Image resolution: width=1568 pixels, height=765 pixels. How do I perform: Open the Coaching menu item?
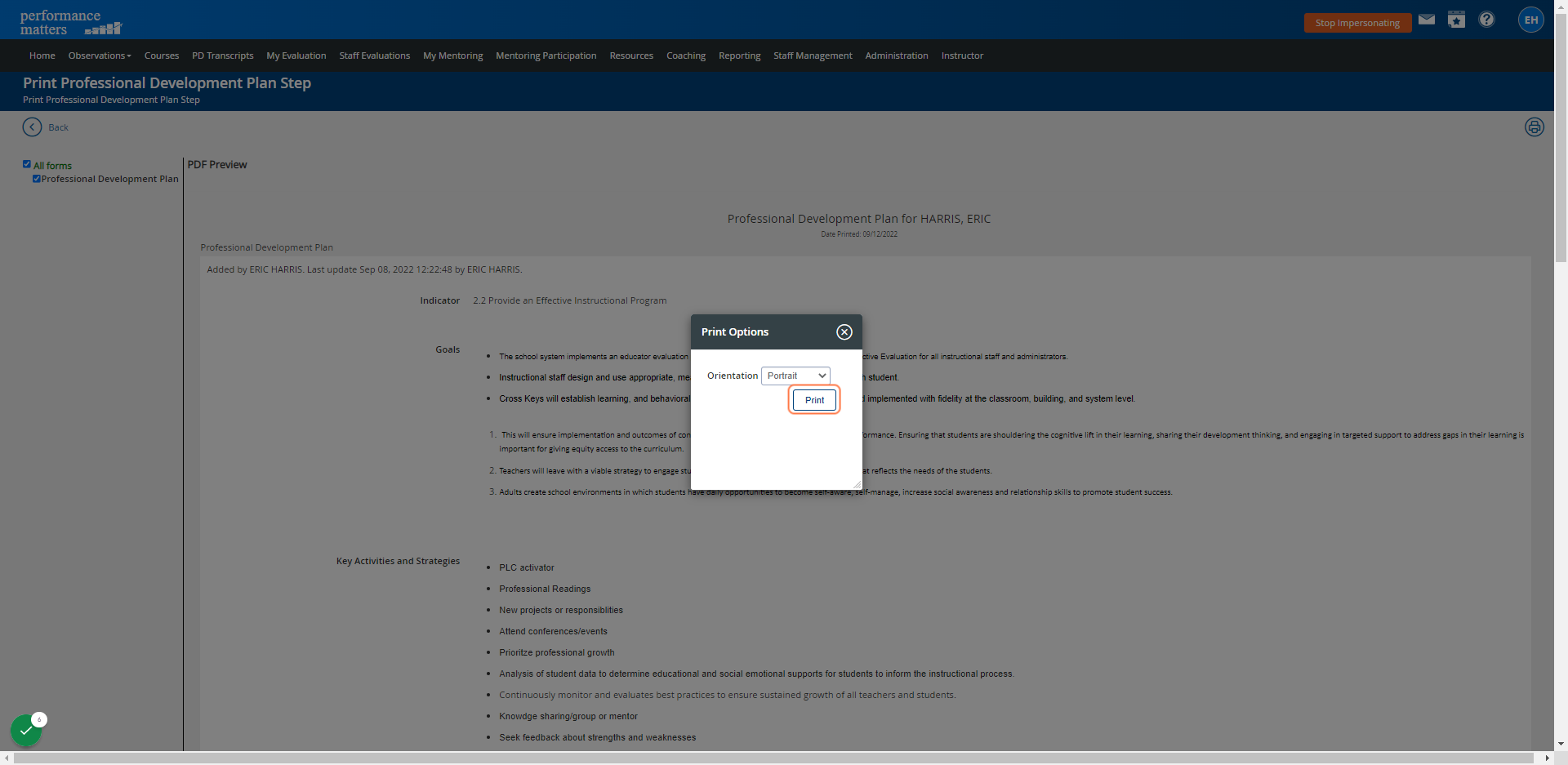[x=686, y=56]
